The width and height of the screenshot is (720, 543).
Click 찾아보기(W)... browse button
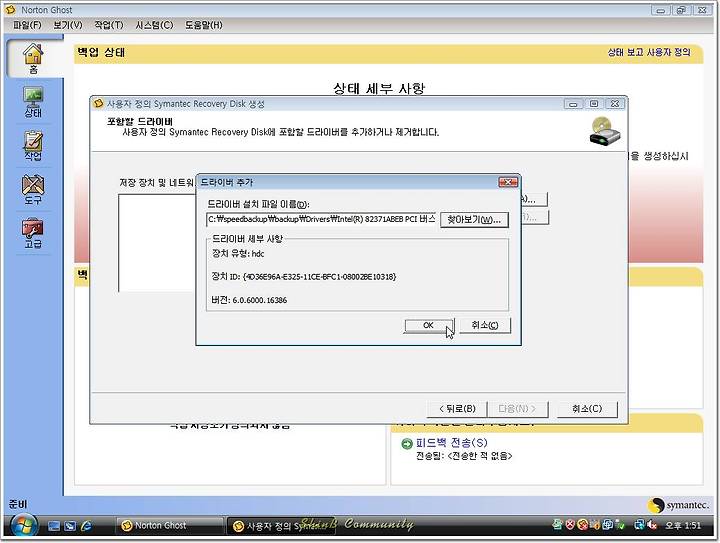[x=474, y=220]
